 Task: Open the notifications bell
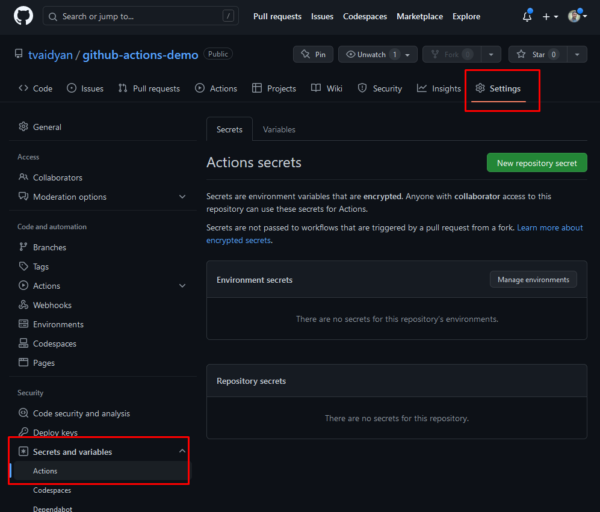pos(527,16)
